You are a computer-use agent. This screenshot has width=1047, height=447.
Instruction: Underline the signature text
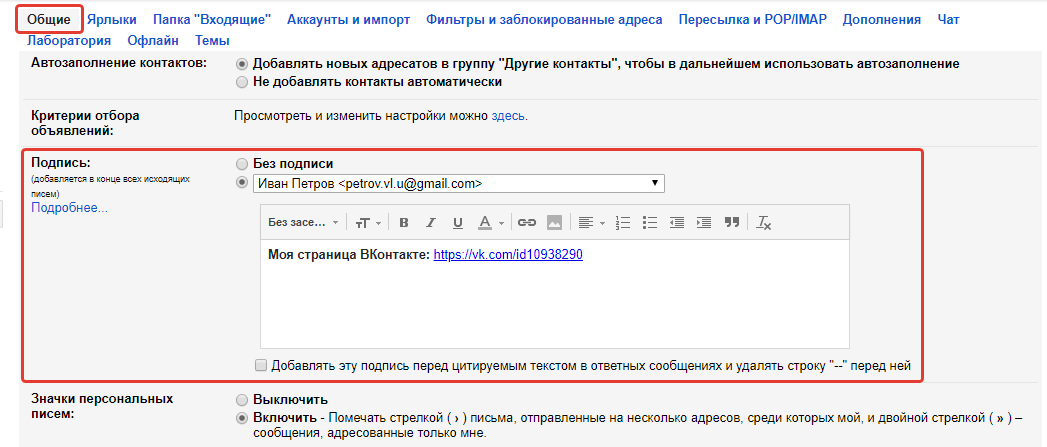click(458, 222)
